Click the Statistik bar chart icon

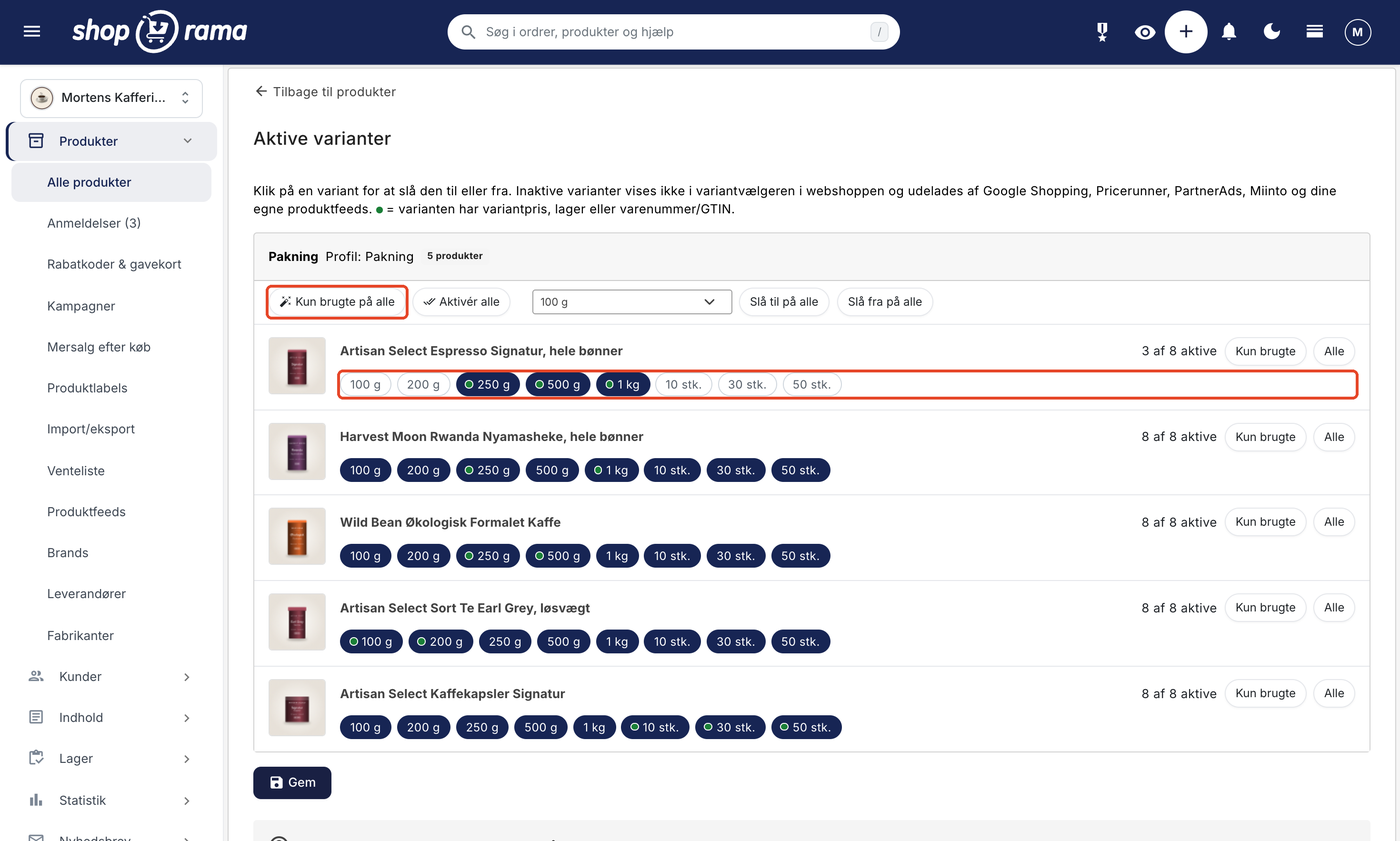tap(36, 800)
